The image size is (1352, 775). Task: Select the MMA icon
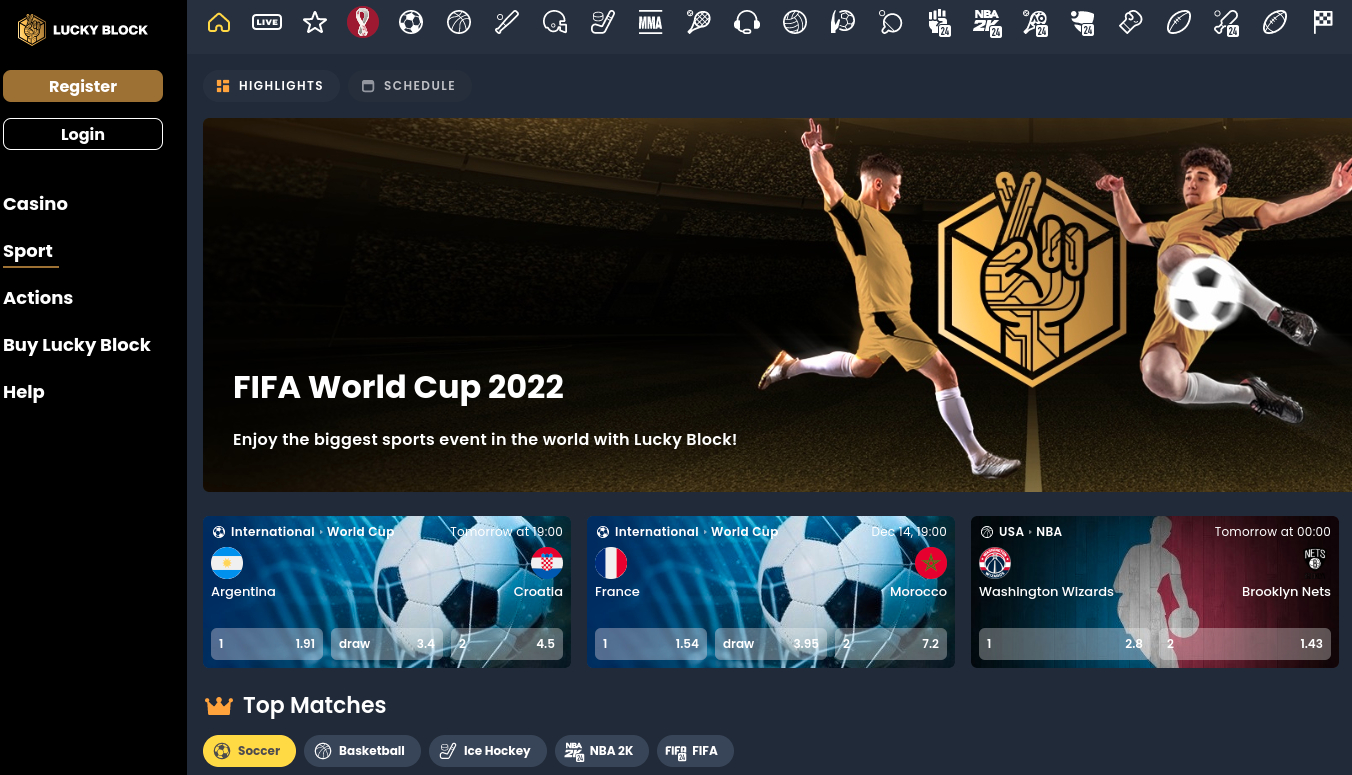pyautogui.click(x=651, y=22)
